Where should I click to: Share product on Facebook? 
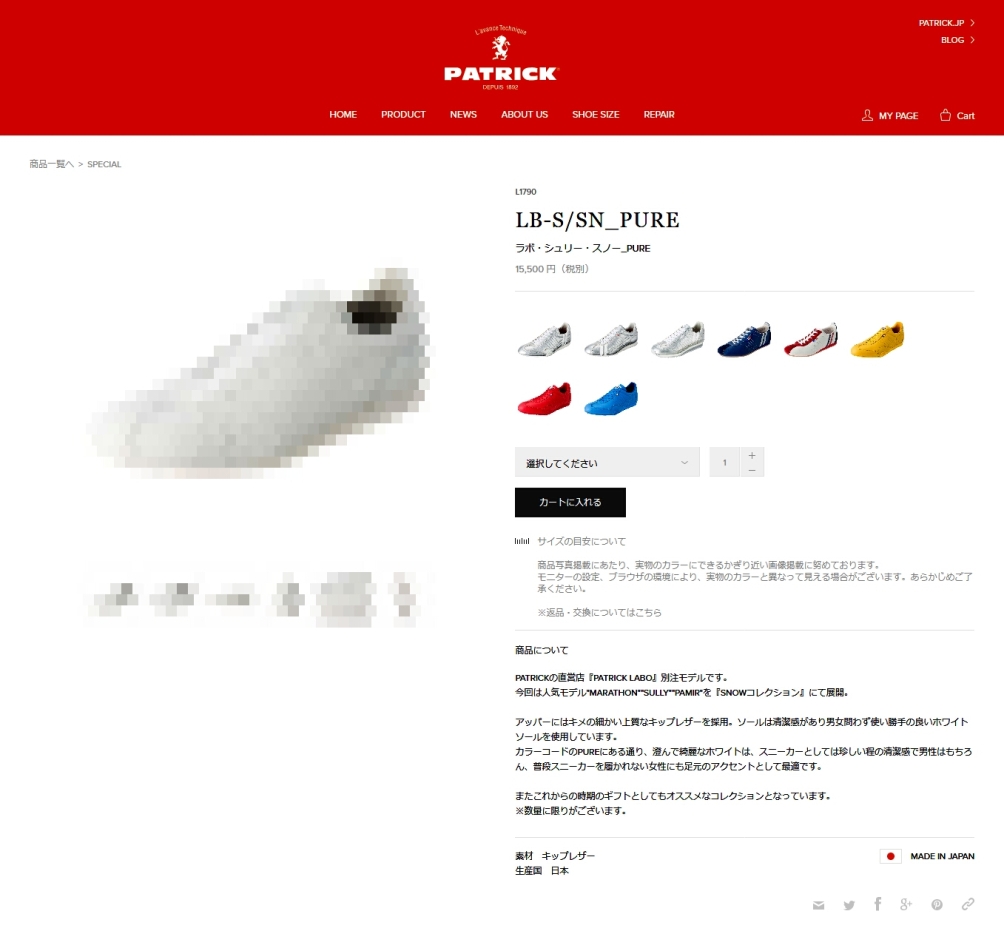click(x=877, y=903)
